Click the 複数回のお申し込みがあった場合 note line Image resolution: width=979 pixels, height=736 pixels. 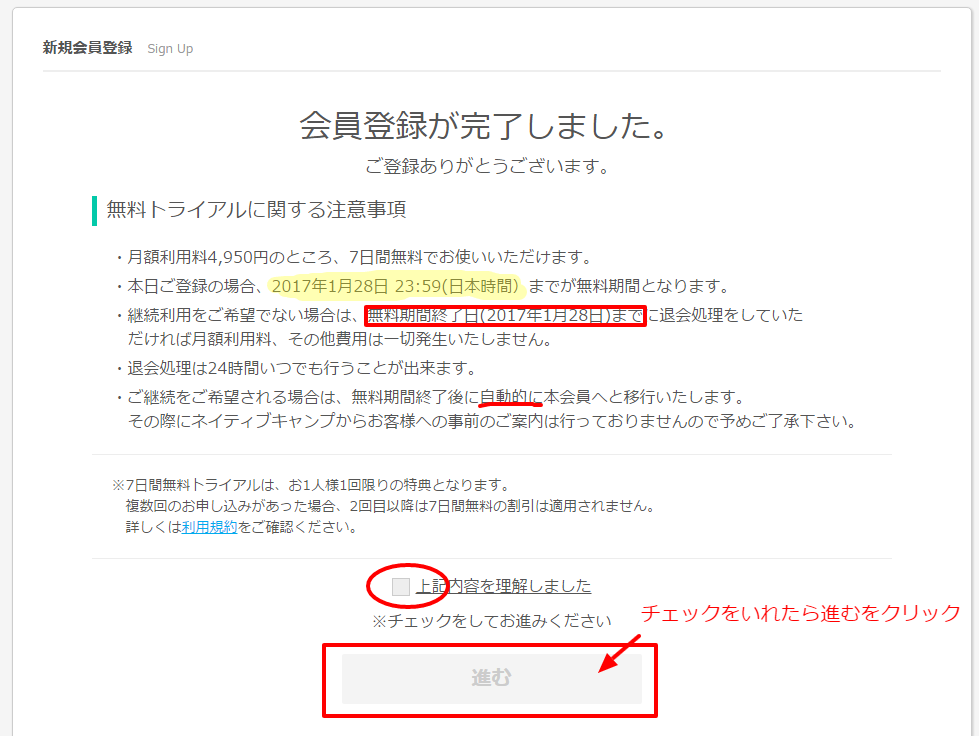click(391, 506)
